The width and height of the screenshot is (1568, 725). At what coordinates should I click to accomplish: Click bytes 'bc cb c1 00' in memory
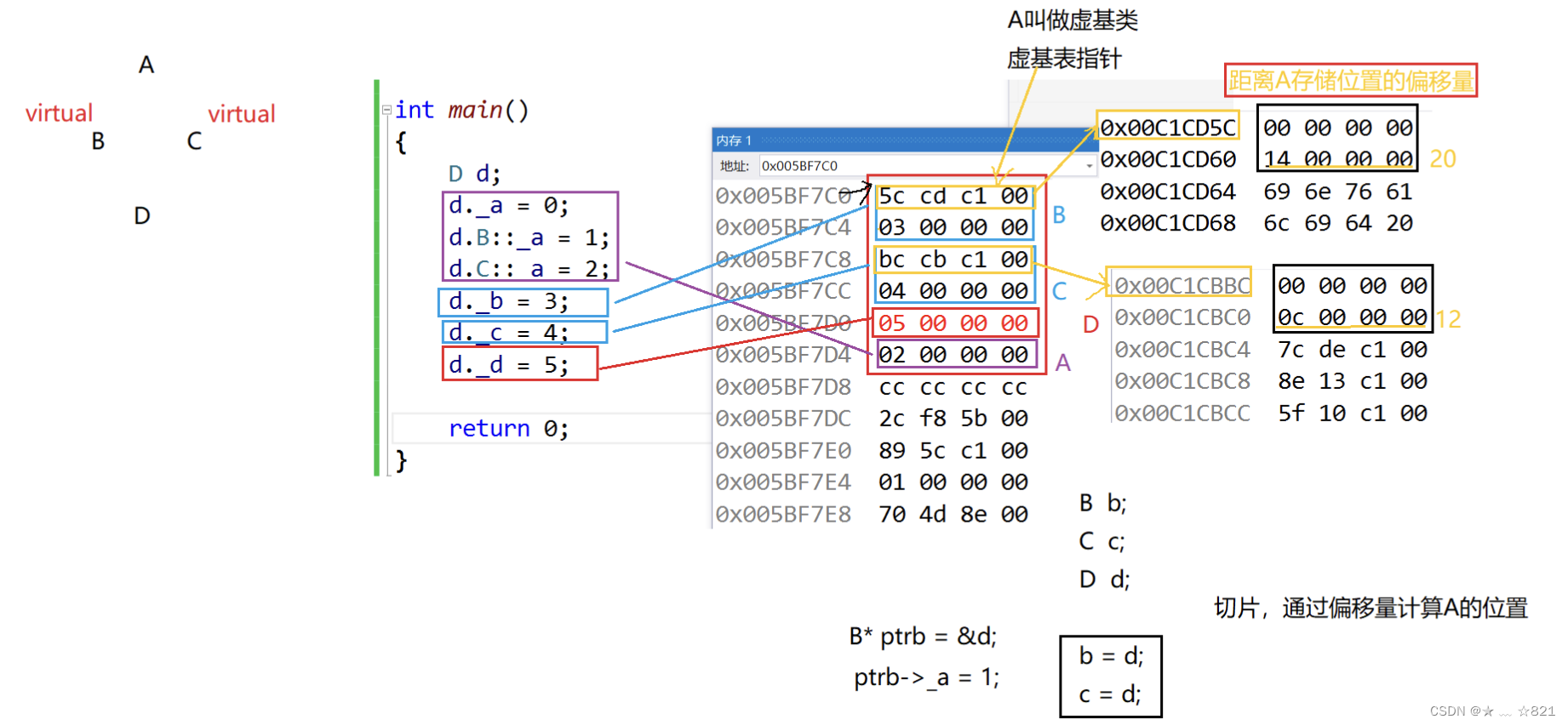coord(953,260)
